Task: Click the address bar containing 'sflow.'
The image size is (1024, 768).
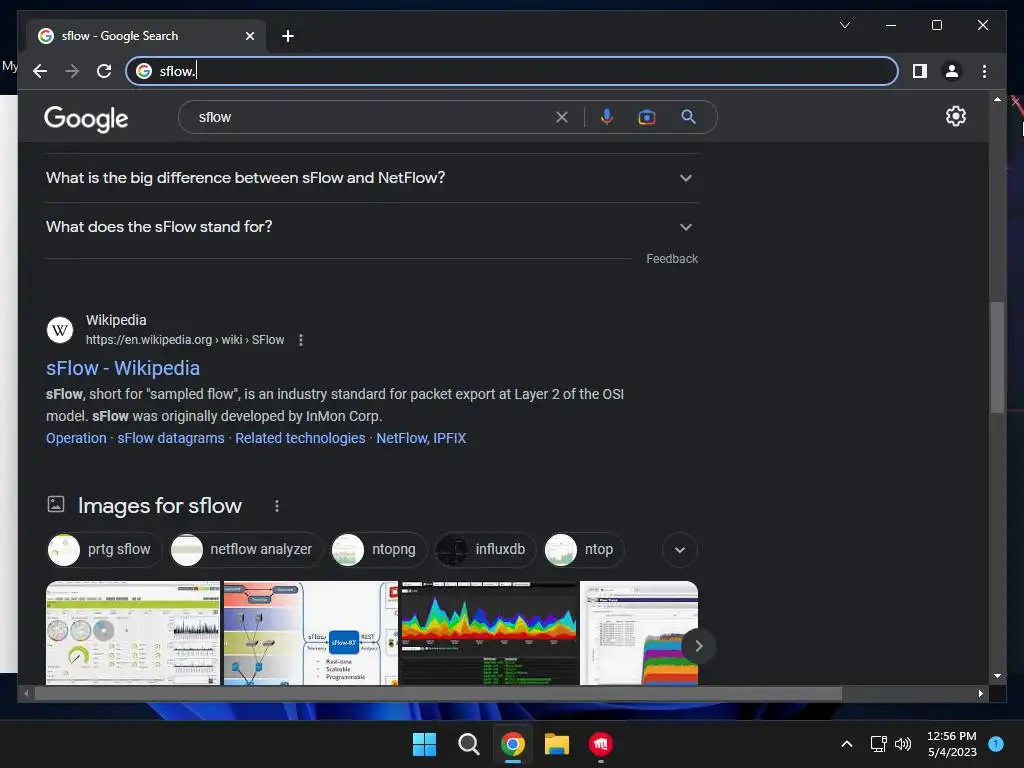Action: coord(511,71)
